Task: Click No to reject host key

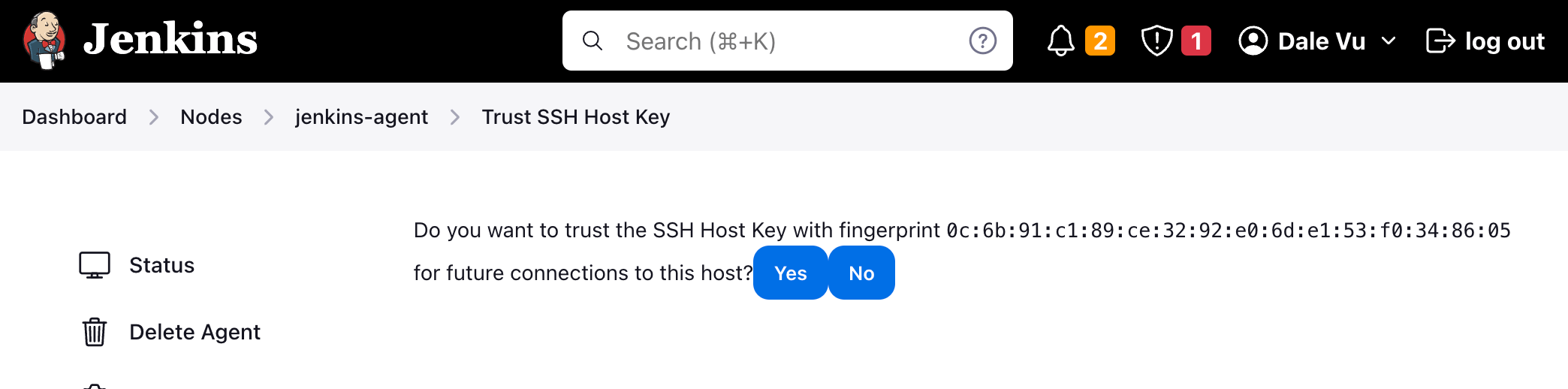Action: [x=861, y=273]
